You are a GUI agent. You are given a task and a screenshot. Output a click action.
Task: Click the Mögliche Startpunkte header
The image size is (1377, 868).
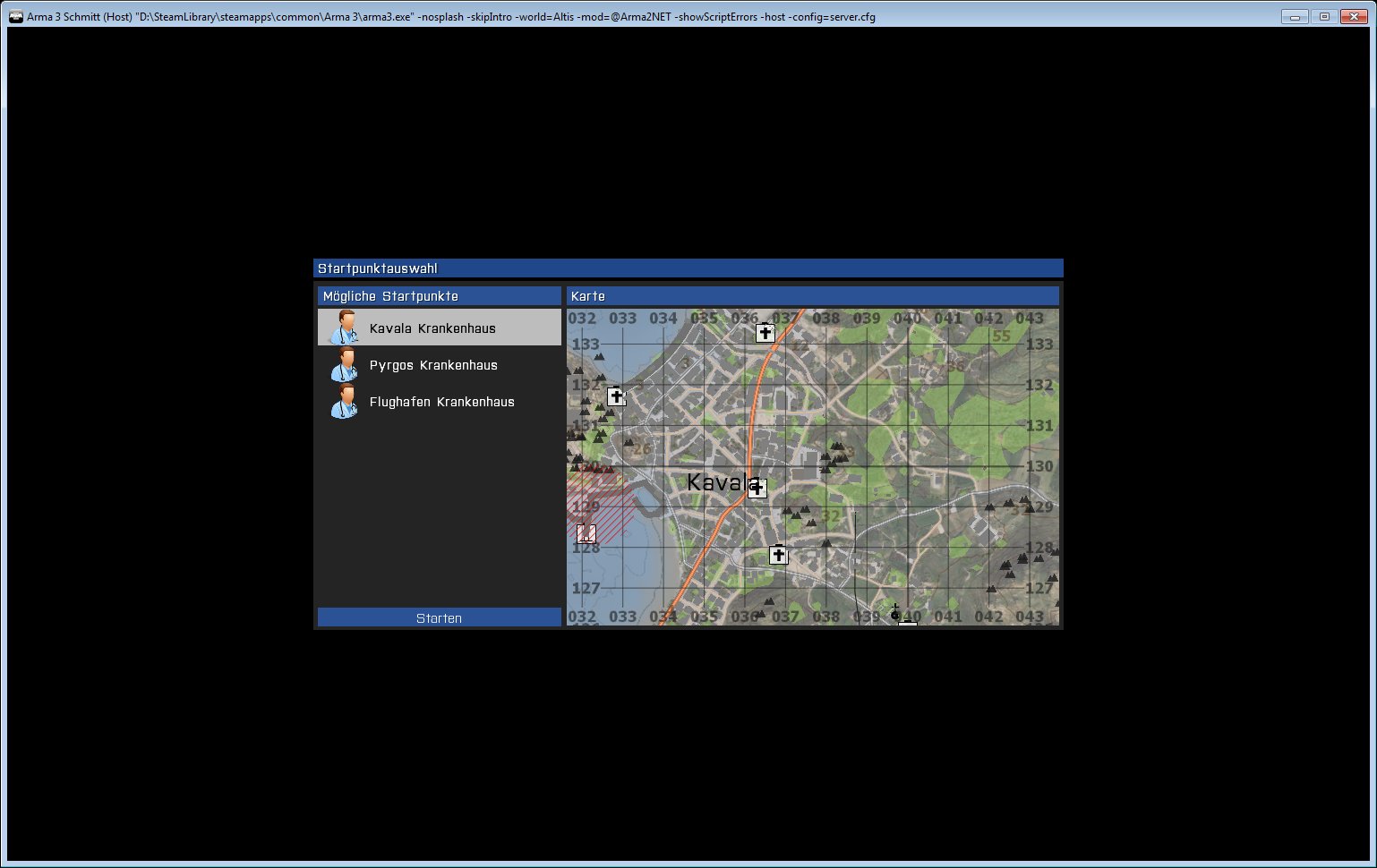[x=440, y=296]
